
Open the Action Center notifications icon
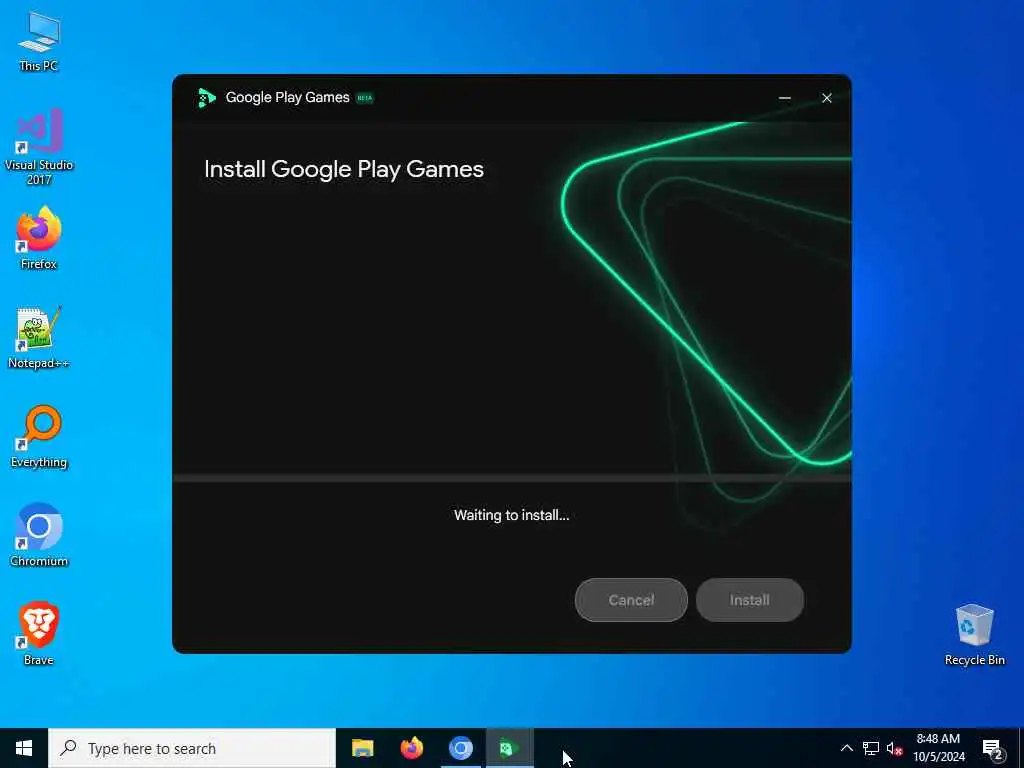pos(993,749)
